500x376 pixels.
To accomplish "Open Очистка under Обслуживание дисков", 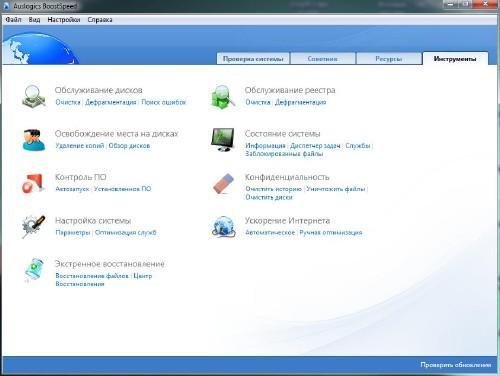I will click(x=68, y=102).
